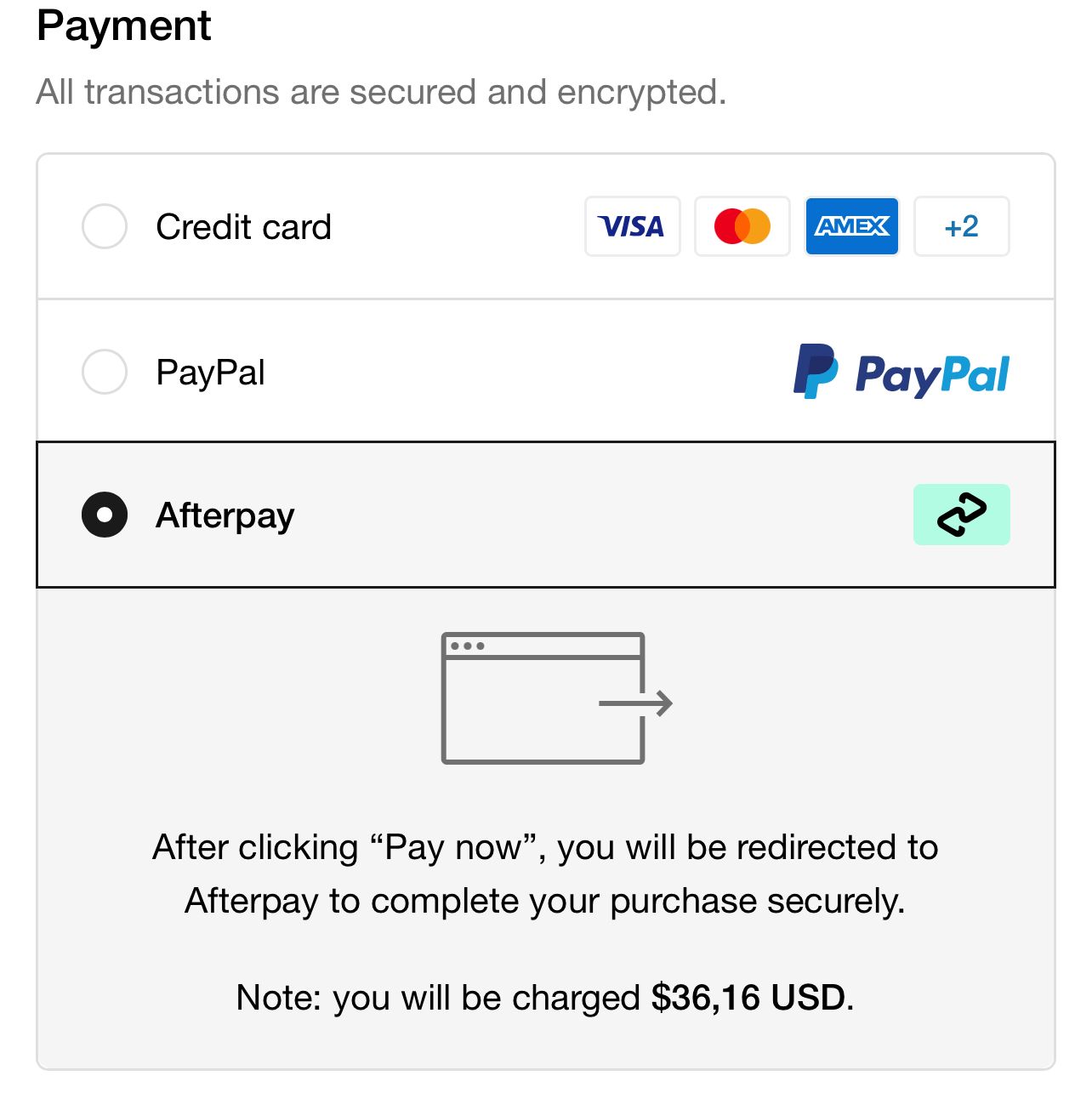Click the Amex card icon
This screenshot has width=1092, height=1110.
coord(851,226)
